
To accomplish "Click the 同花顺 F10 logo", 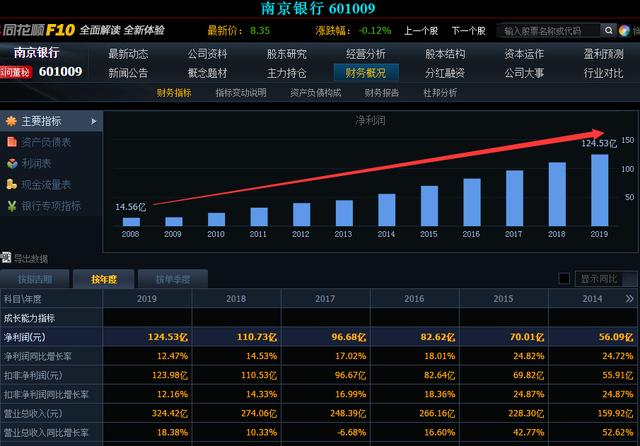I will [39, 30].
